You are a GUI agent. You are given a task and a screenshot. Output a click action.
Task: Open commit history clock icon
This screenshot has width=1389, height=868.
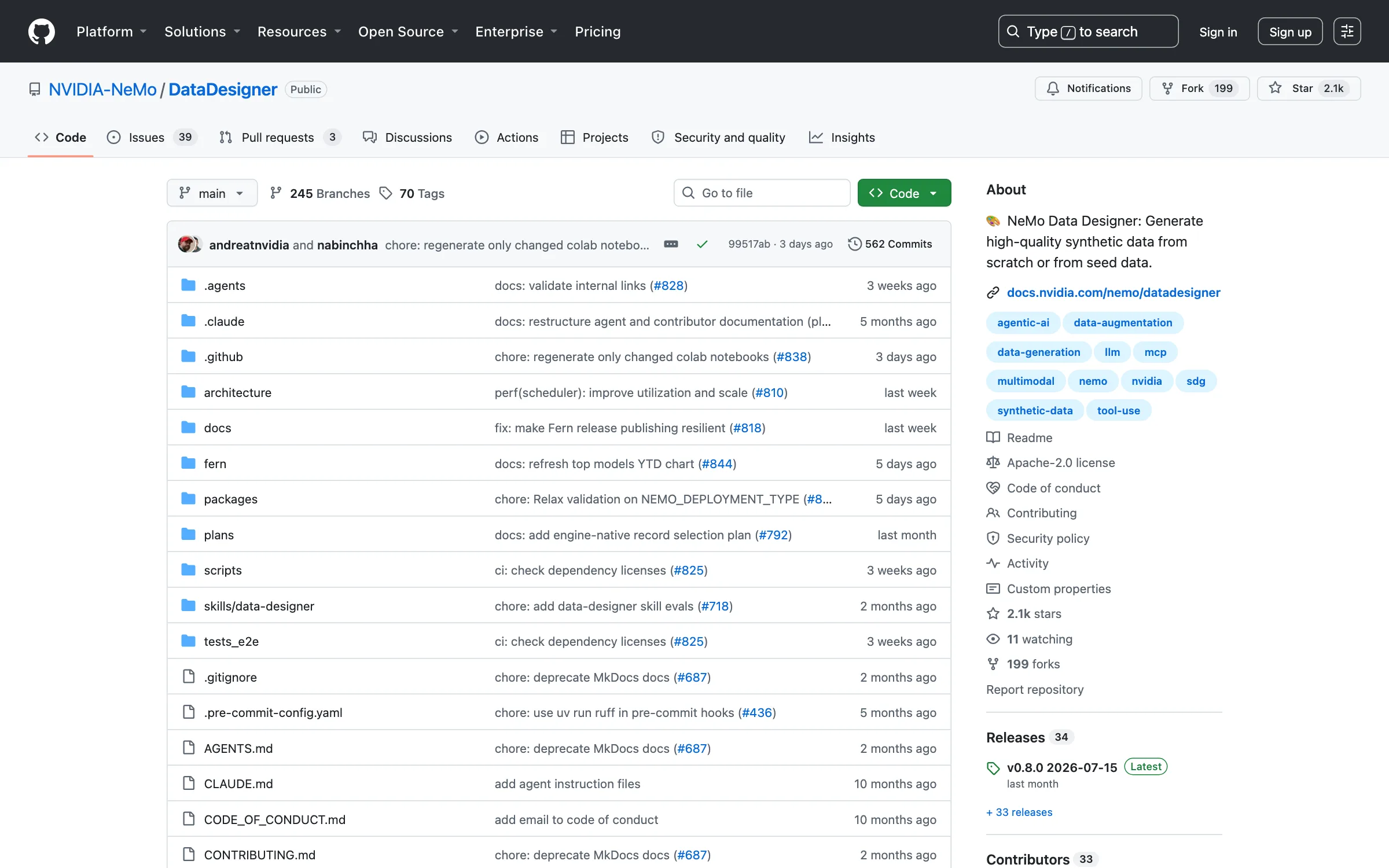click(x=854, y=244)
